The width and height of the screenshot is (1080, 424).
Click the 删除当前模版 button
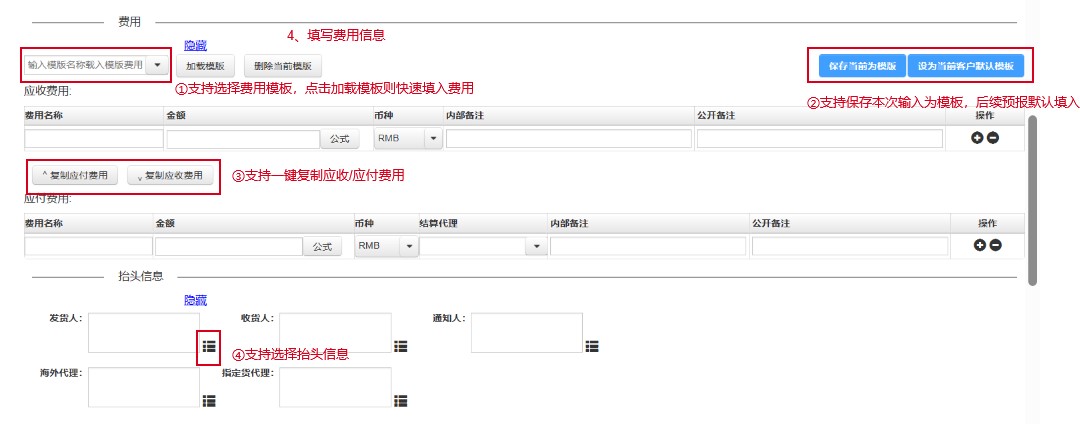point(282,66)
